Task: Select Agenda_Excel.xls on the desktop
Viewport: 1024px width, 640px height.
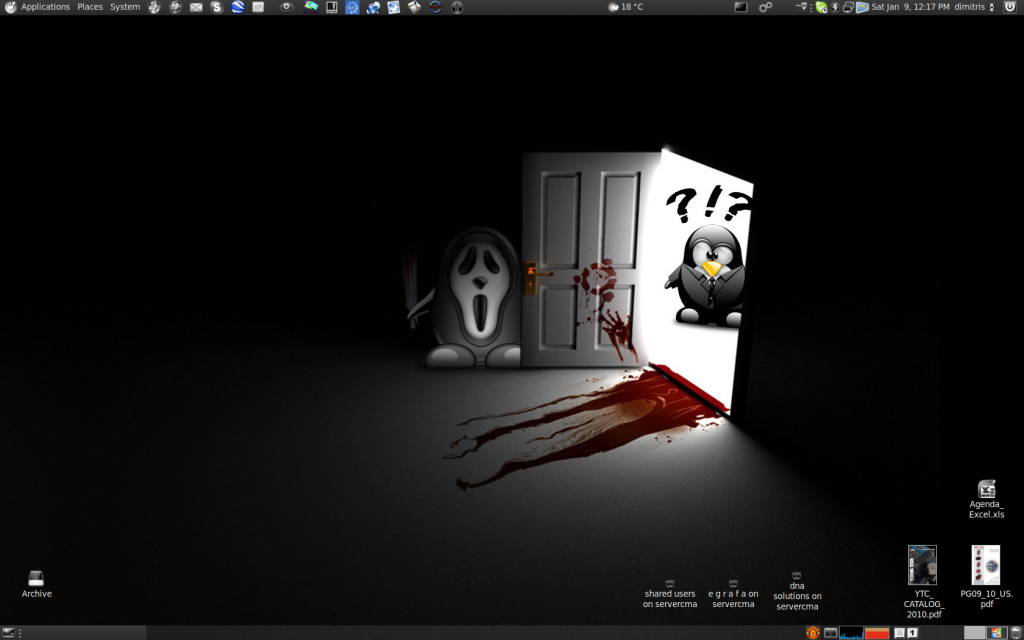Action: click(x=986, y=500)
